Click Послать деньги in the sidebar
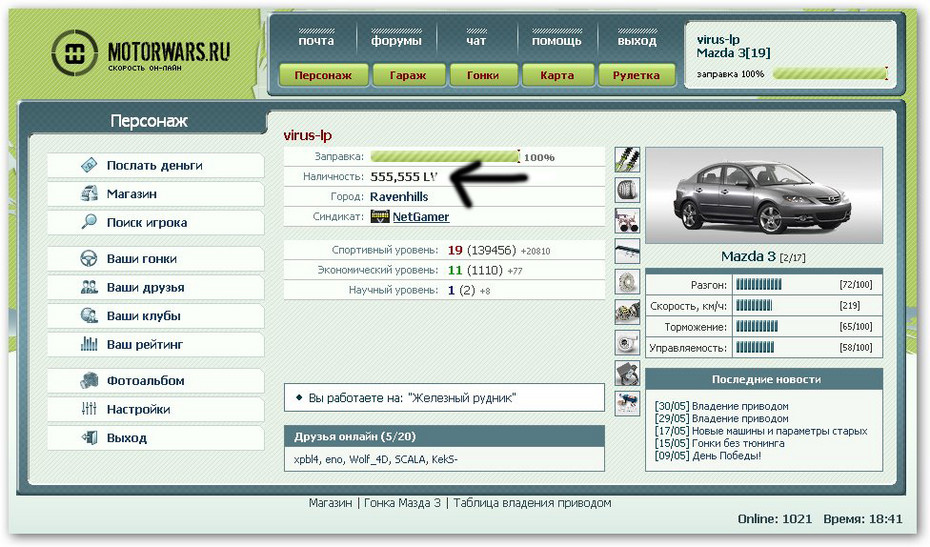930x547 pixels. [156, 166]
